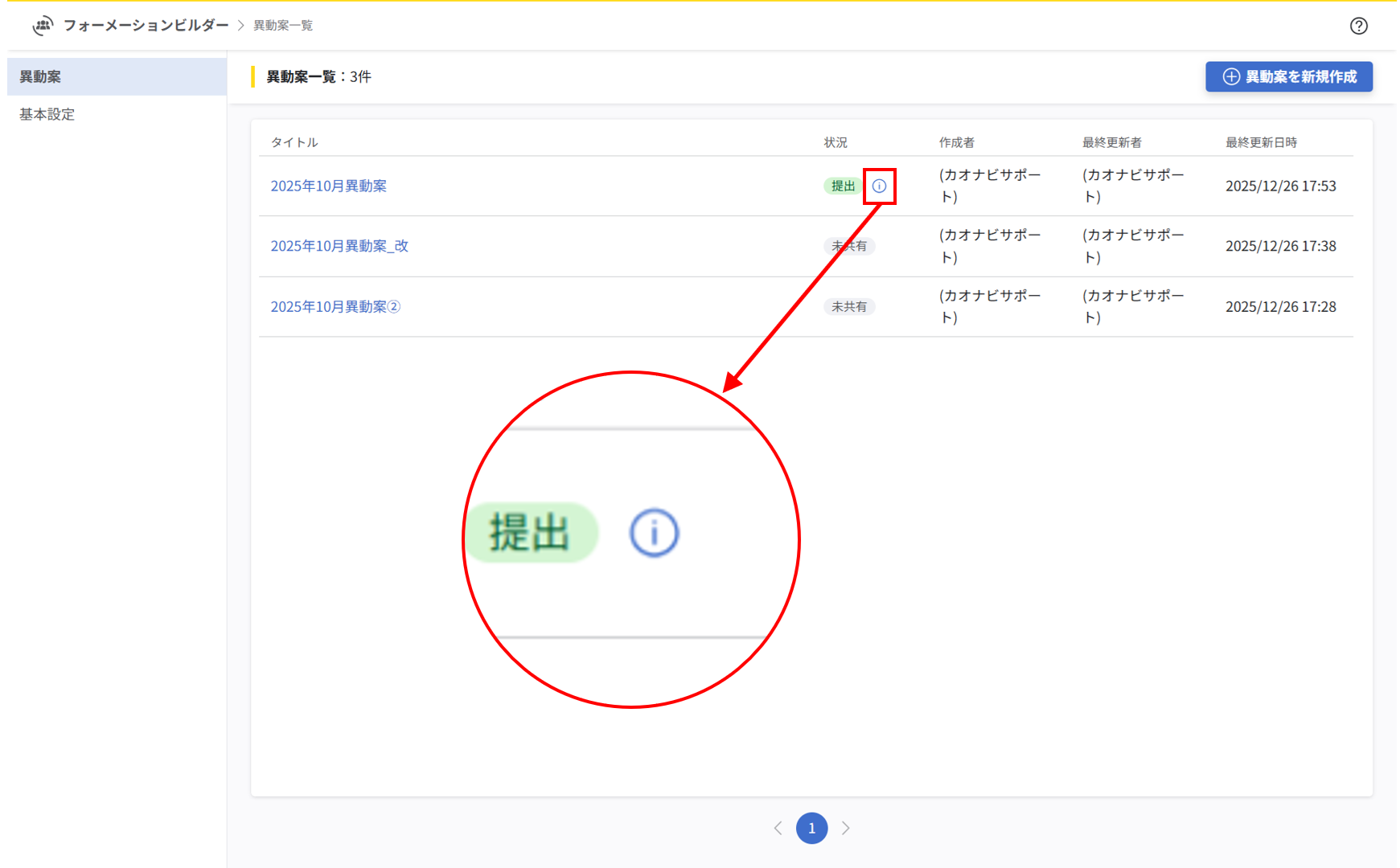This screenshot has width=1400, height=868.
Task: Click the 提出 status badge
Action: [843, 186]
